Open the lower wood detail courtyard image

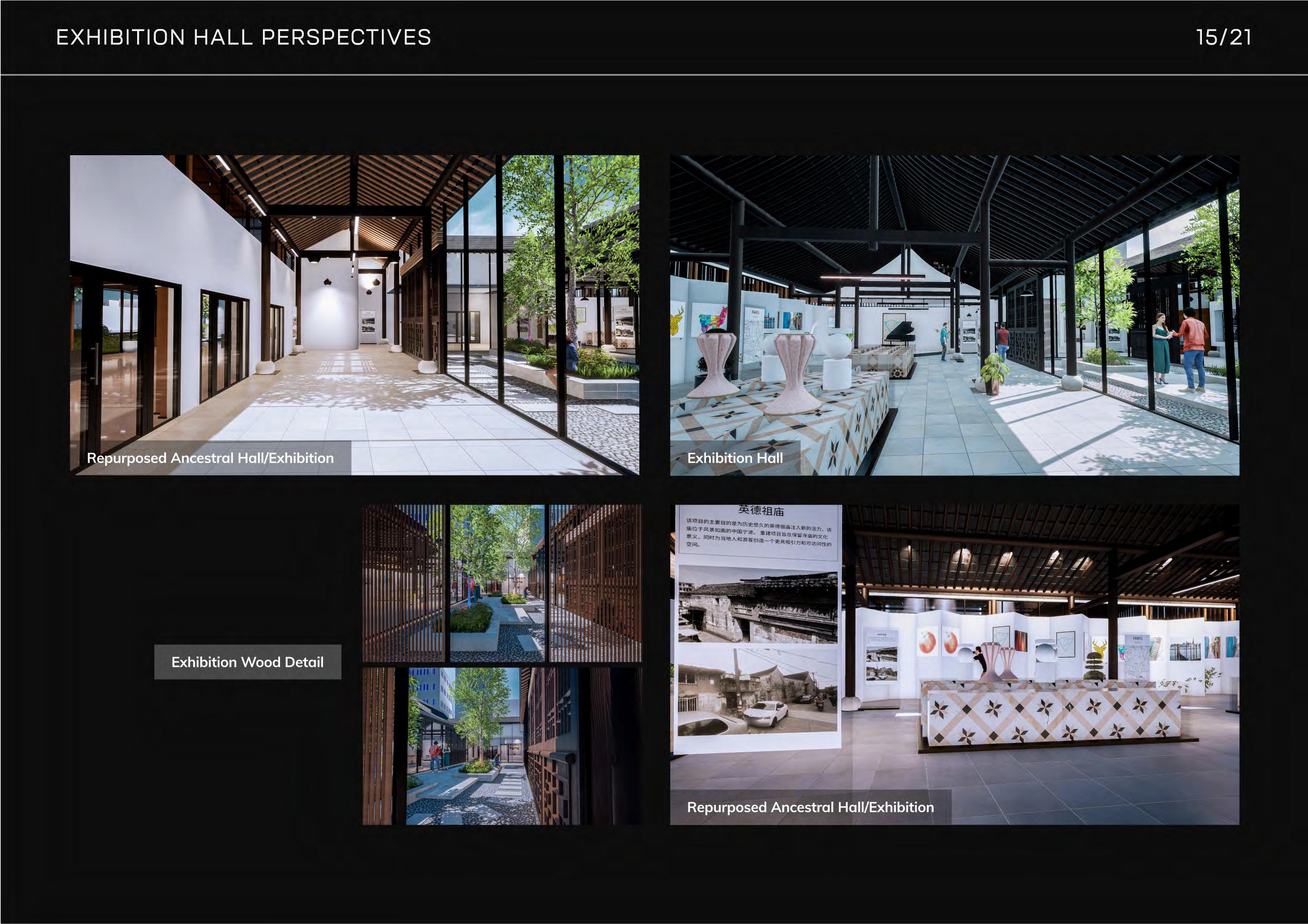502,747
